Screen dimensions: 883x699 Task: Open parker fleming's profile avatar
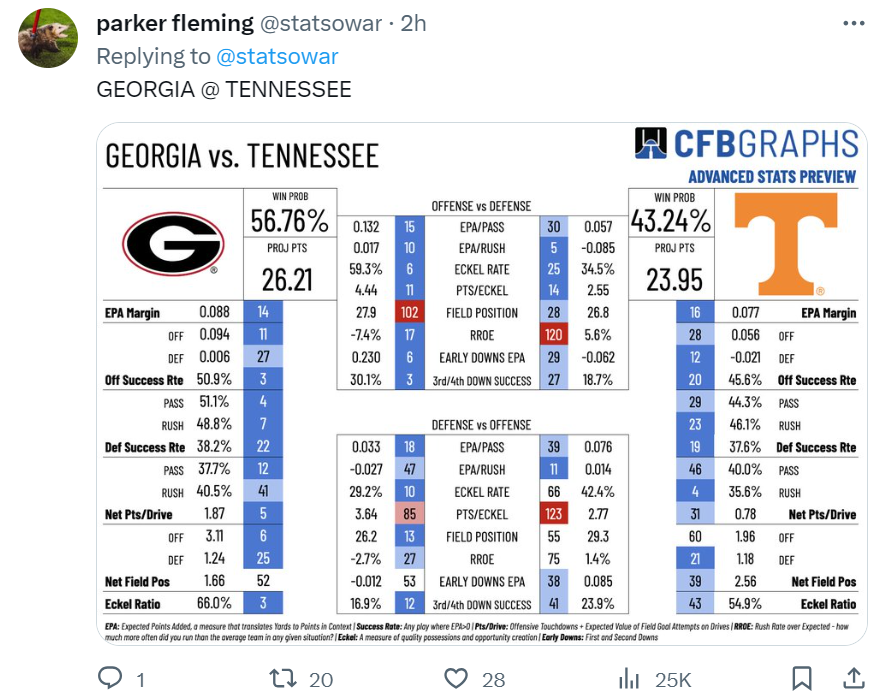pyautogui.click(x=48, y=38)
